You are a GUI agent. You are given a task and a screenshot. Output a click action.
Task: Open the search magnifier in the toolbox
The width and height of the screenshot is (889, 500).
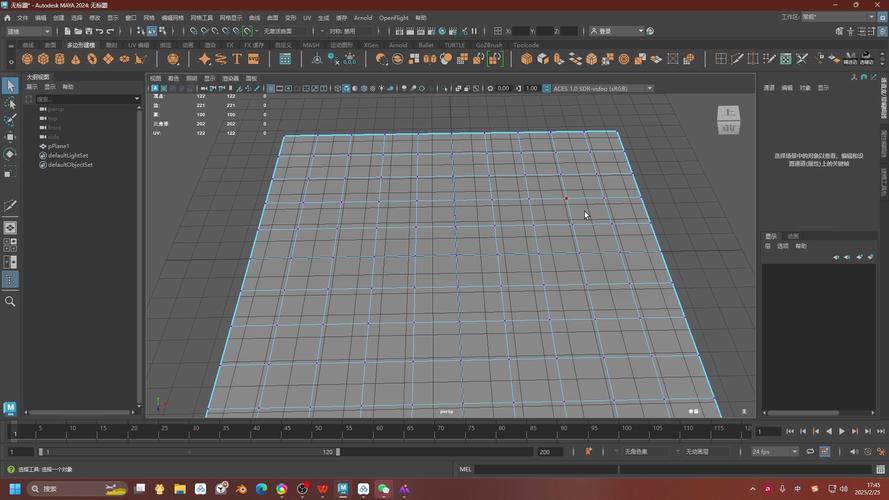click(x=10, y=301)
